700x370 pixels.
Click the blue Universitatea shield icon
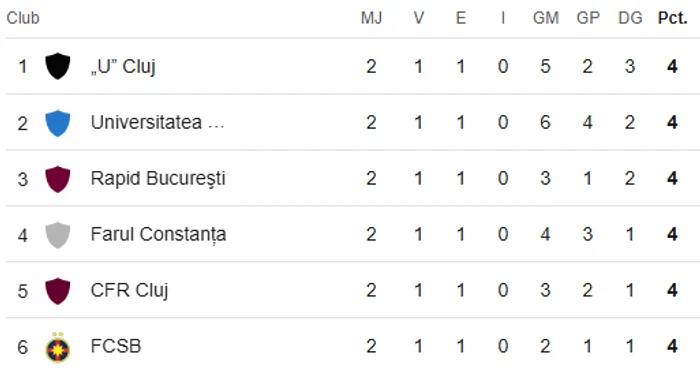coord(58,123)
